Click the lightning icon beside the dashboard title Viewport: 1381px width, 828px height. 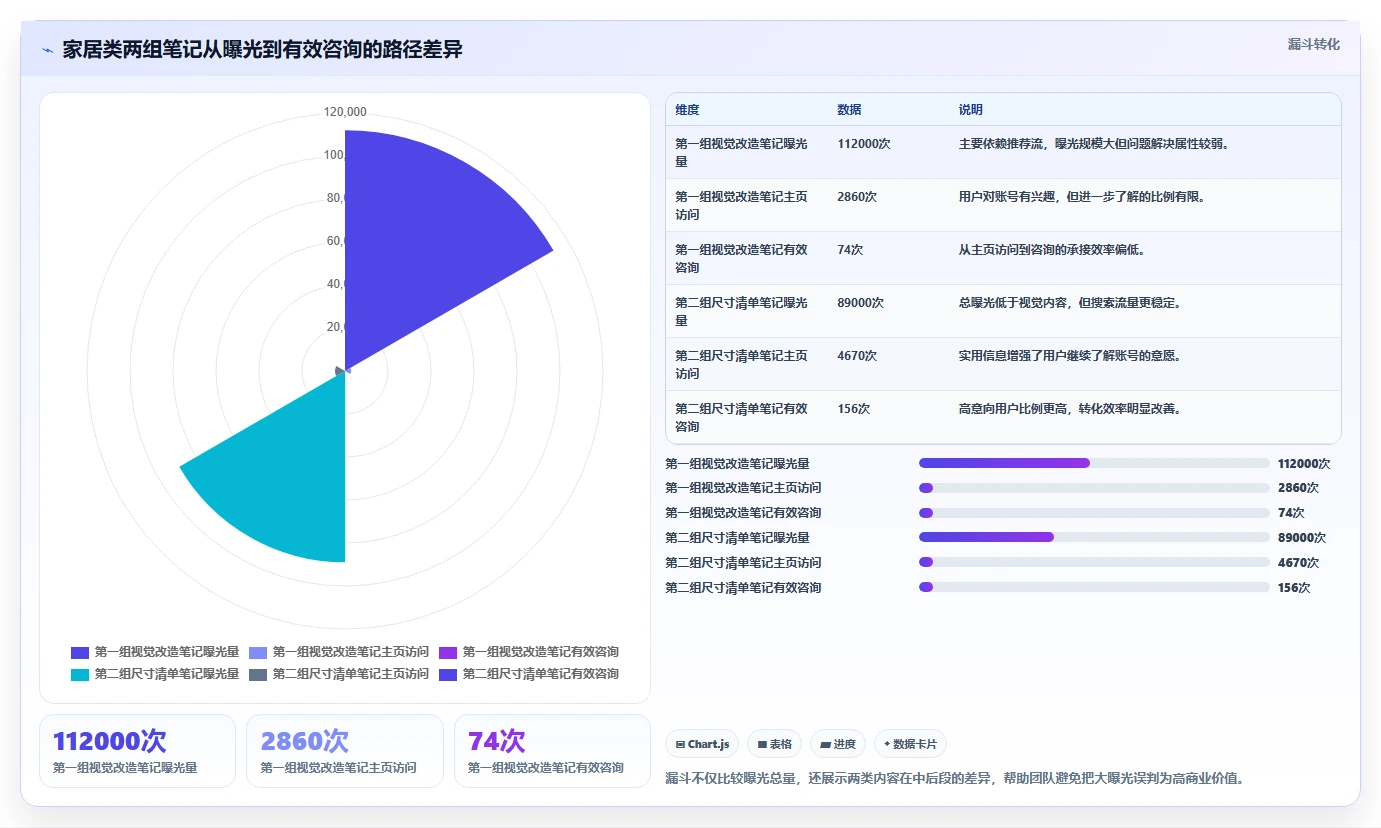48,50
